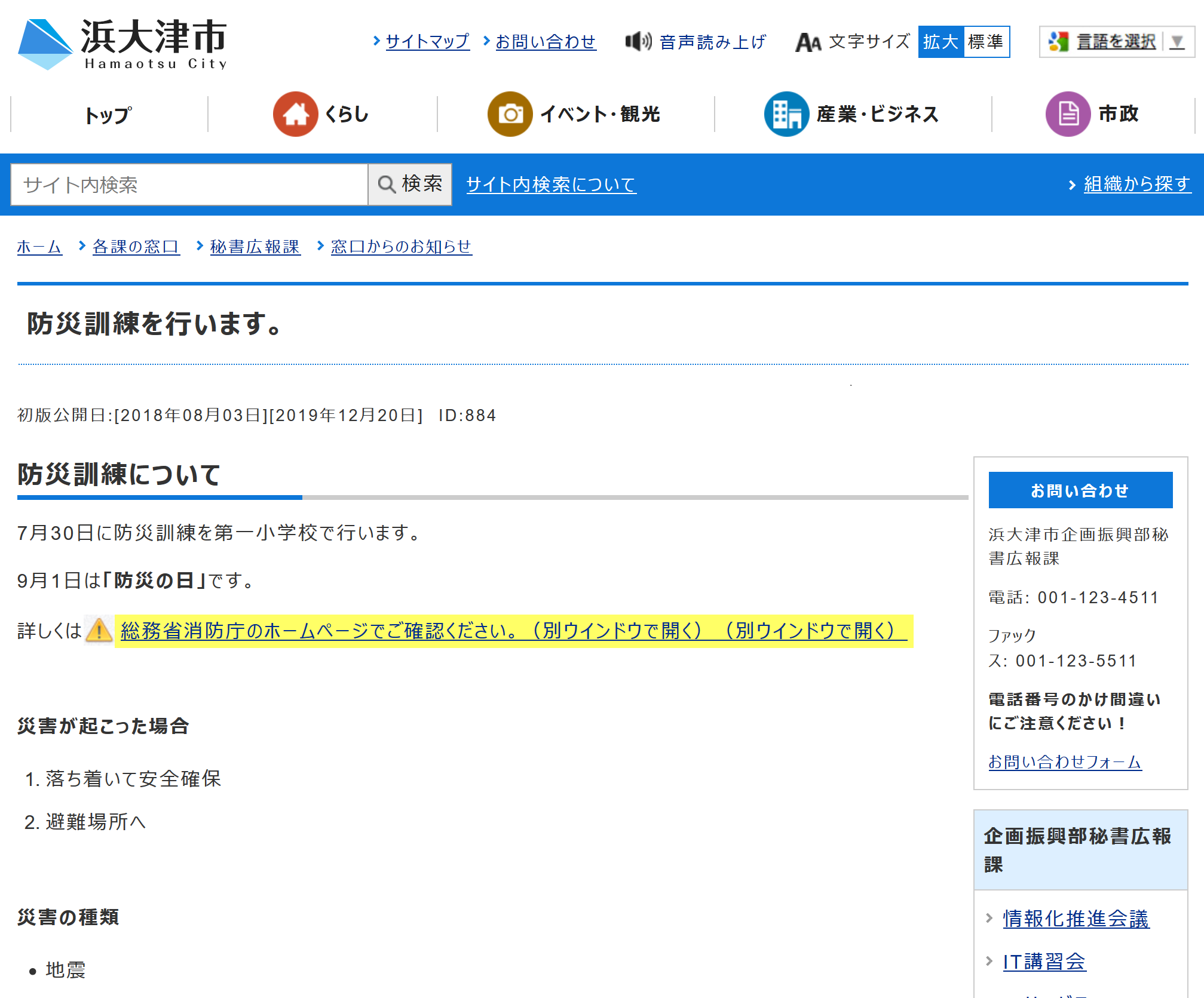1204x998 pixels.
Task: Click the yellow warning triangle icon
Action: pyautogui.click(x=99, y=630)
